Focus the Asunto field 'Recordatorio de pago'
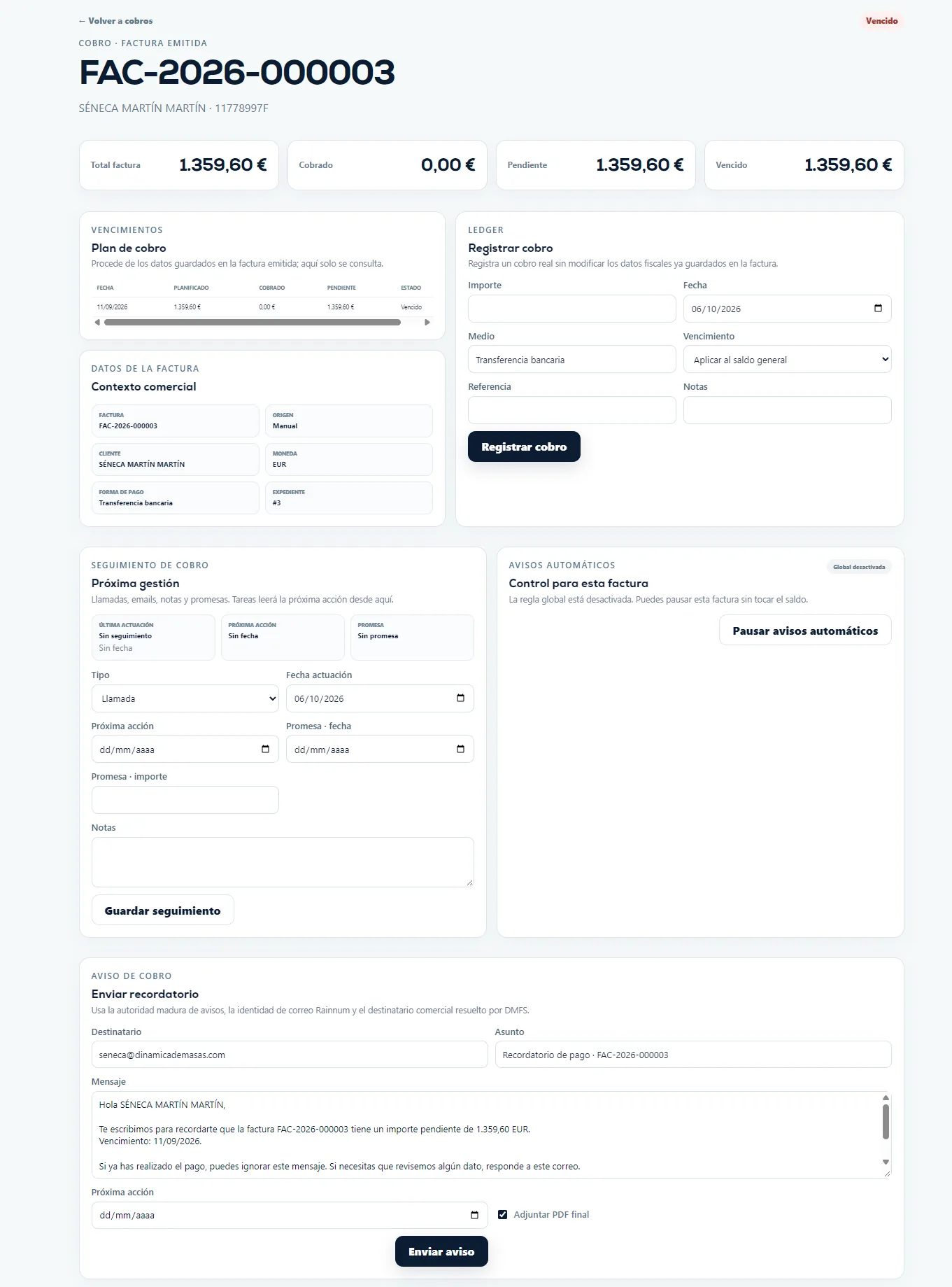This screenshot has width=952, height=1287. click(x=692, y=1055)
